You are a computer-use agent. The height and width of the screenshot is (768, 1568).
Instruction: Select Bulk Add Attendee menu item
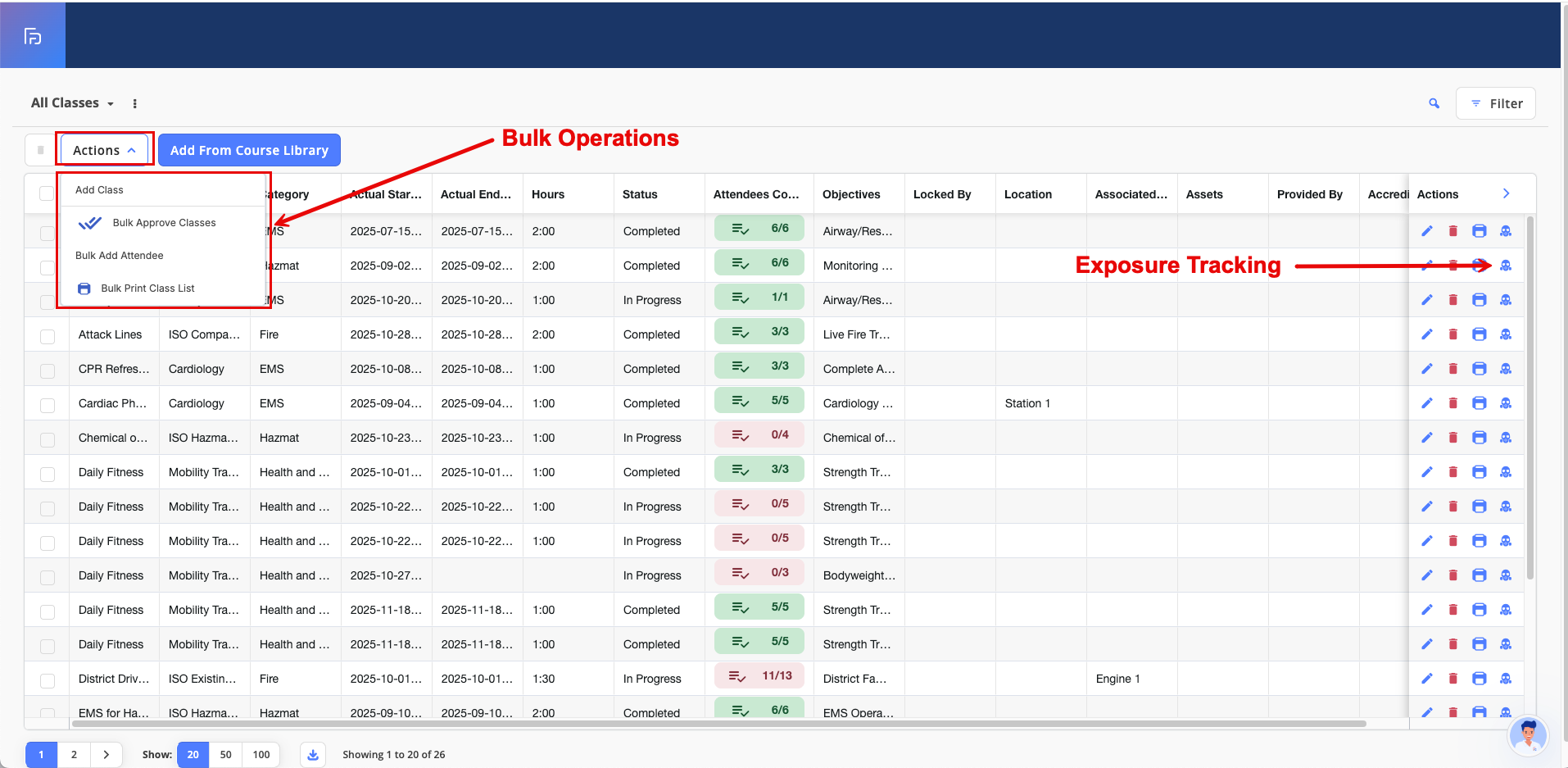click(120, 256)
